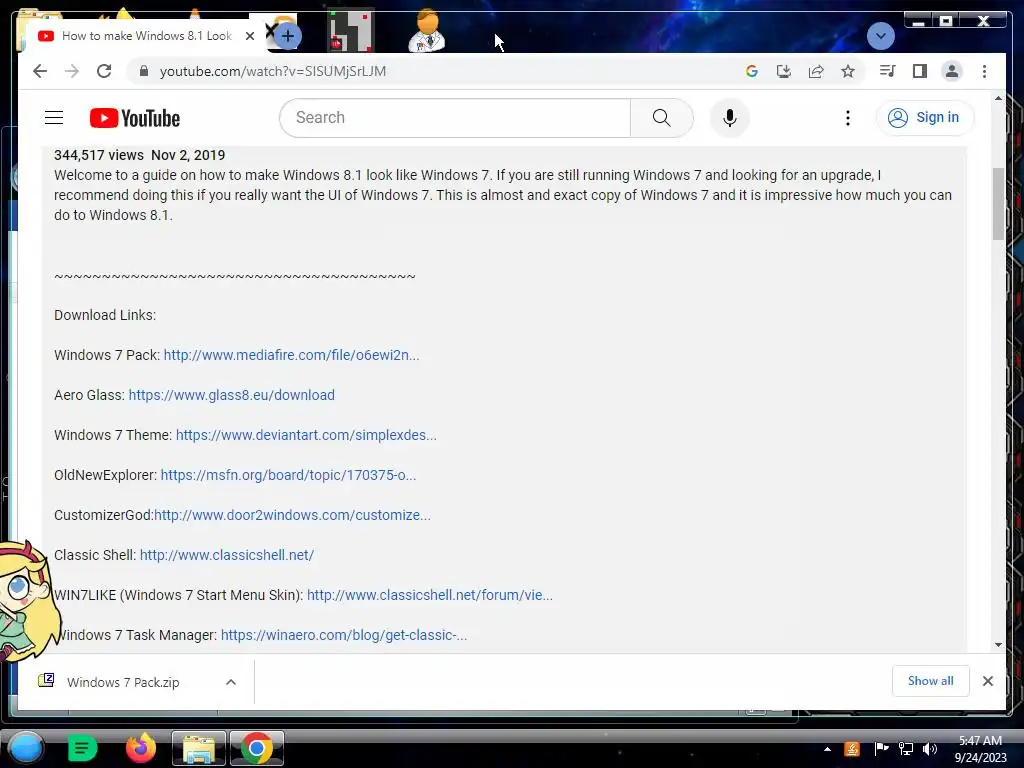The height and width of the screenshot is (768, 1024).
Task: Open Action Center flag icon
Action: pos(880,749)
